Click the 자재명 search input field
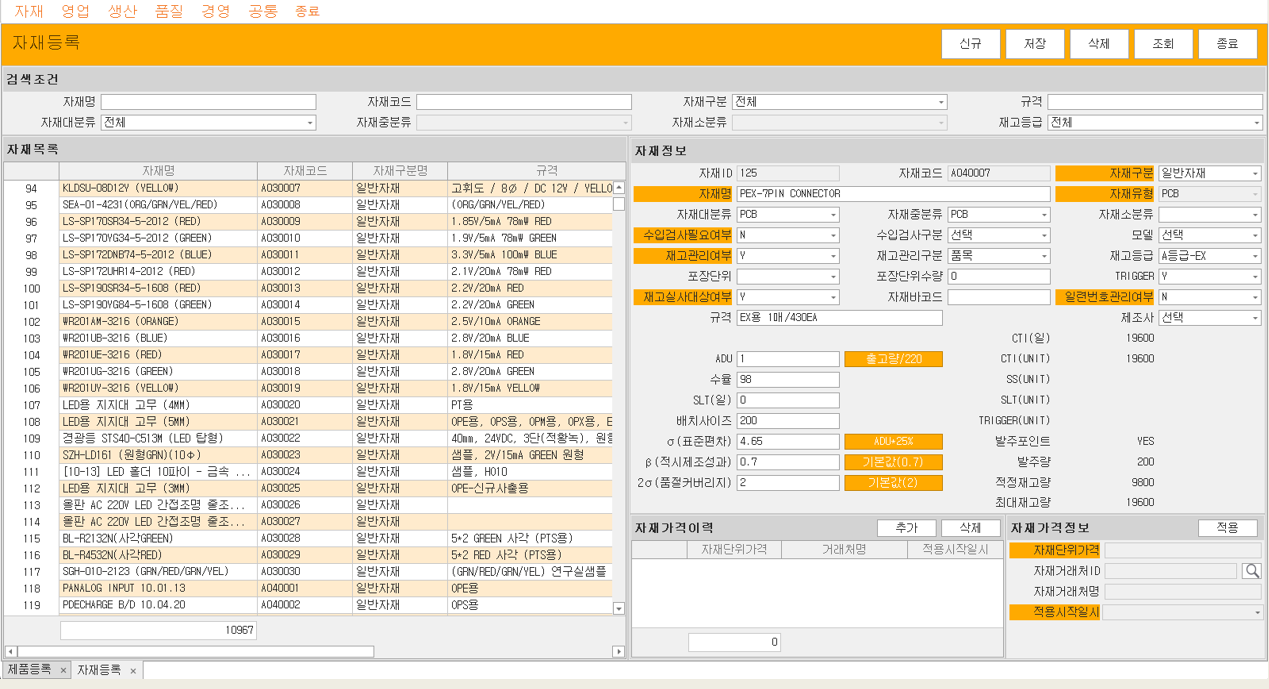Viewport: 1269px width, 689px height. tap(208, 103)
